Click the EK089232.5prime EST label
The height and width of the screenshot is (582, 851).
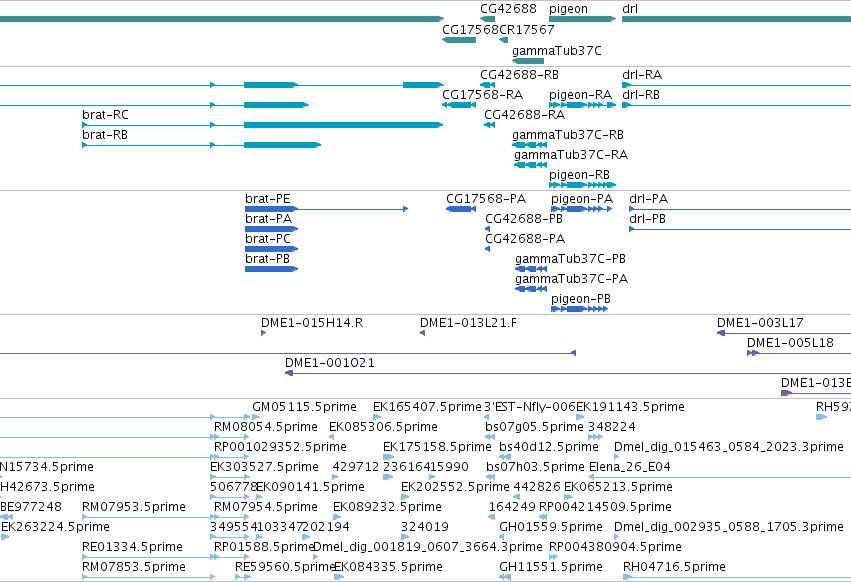[387, 508]
